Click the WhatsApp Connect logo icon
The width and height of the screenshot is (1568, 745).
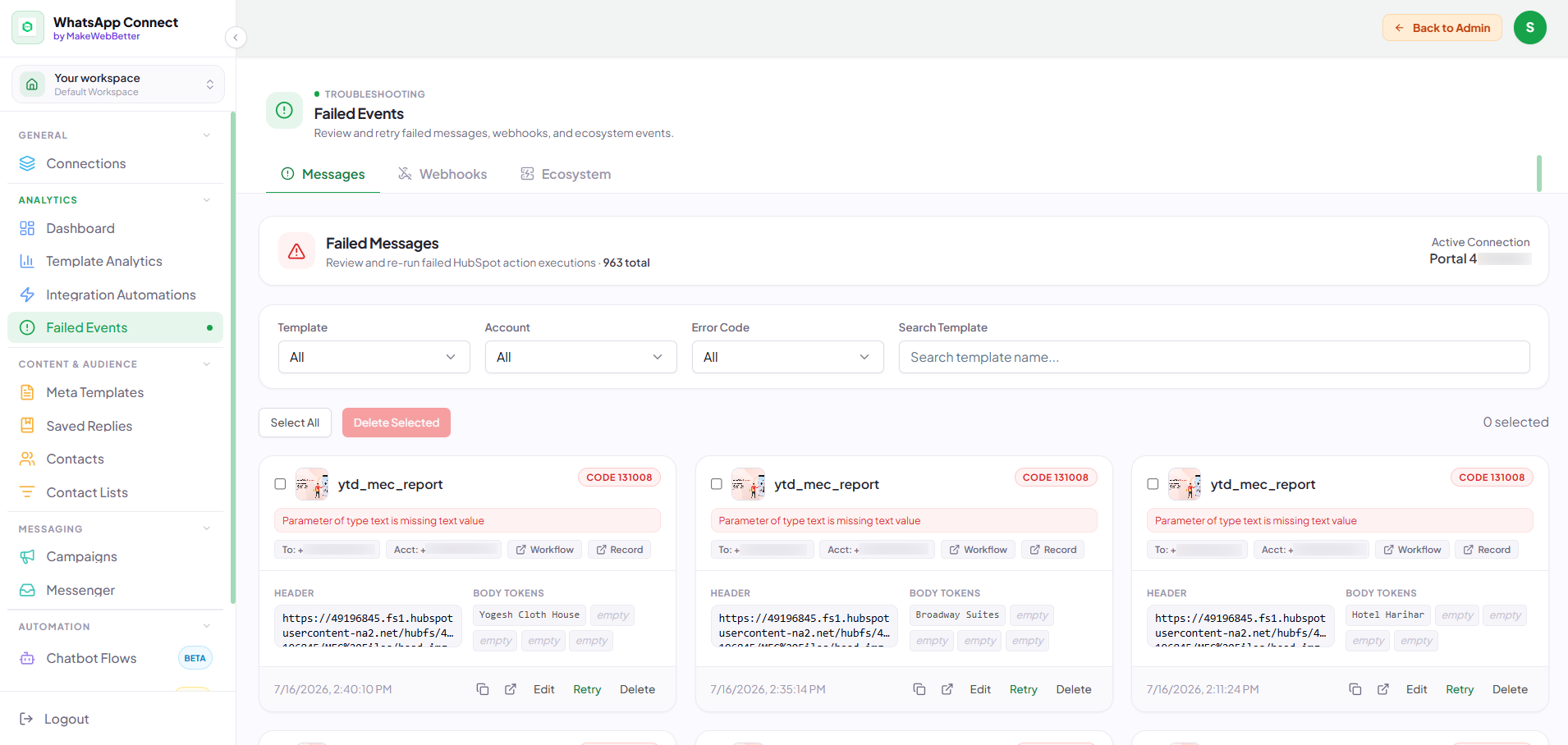28,28
